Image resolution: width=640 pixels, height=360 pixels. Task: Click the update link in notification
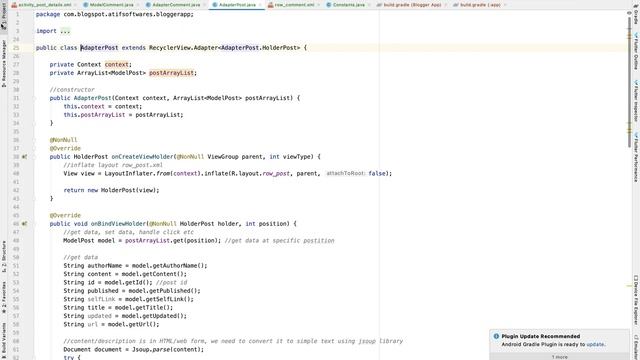(x=595, y=344)
